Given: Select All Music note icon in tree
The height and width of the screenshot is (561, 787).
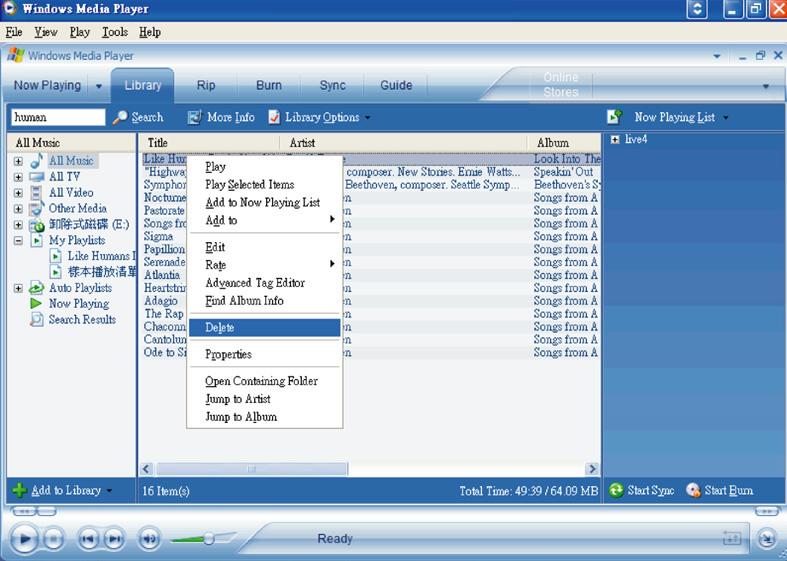Looking at the screenshot, I should point(37,161).
